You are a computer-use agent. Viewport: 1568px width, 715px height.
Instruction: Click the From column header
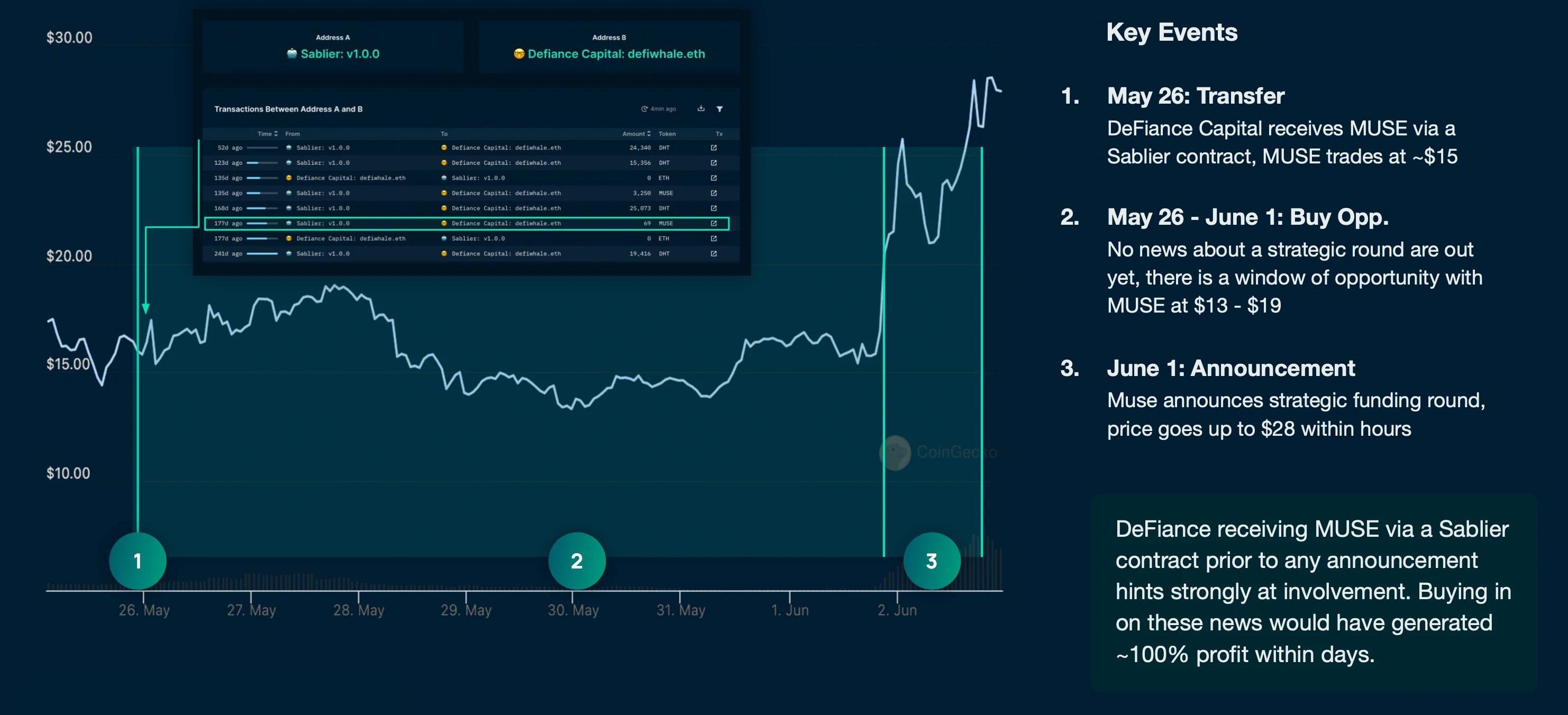coord(292,134)
